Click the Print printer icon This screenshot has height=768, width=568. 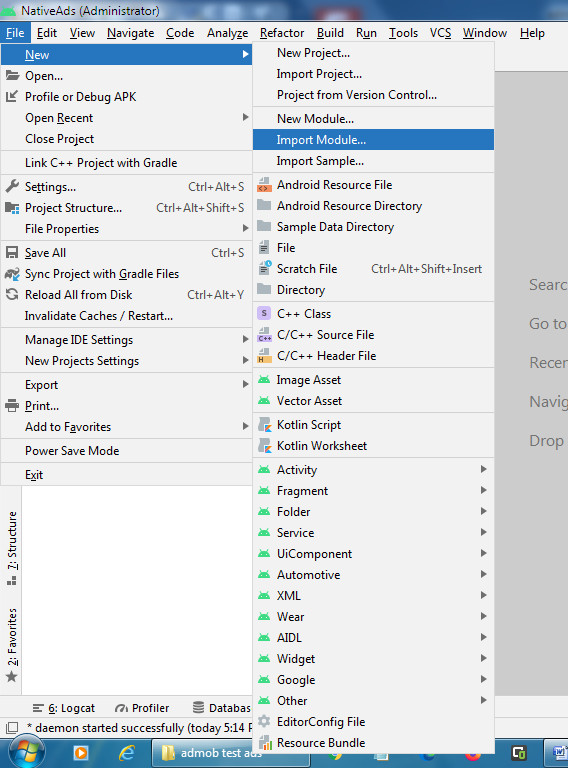12,406
